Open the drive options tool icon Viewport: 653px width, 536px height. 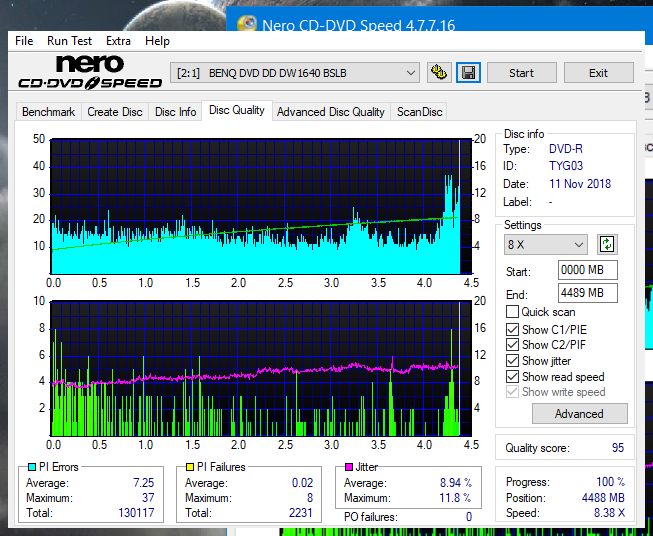(x=439, y=73)
